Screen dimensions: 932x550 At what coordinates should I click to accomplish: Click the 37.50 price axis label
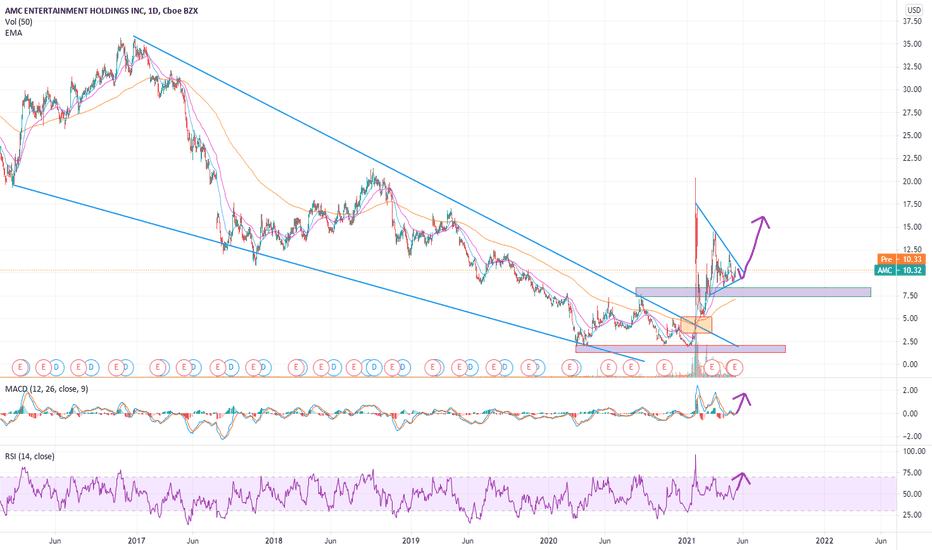912,21
